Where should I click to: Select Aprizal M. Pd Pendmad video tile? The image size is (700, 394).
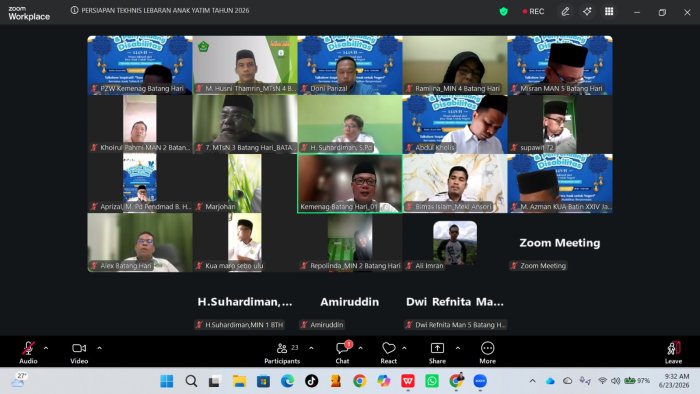[140, 183]
